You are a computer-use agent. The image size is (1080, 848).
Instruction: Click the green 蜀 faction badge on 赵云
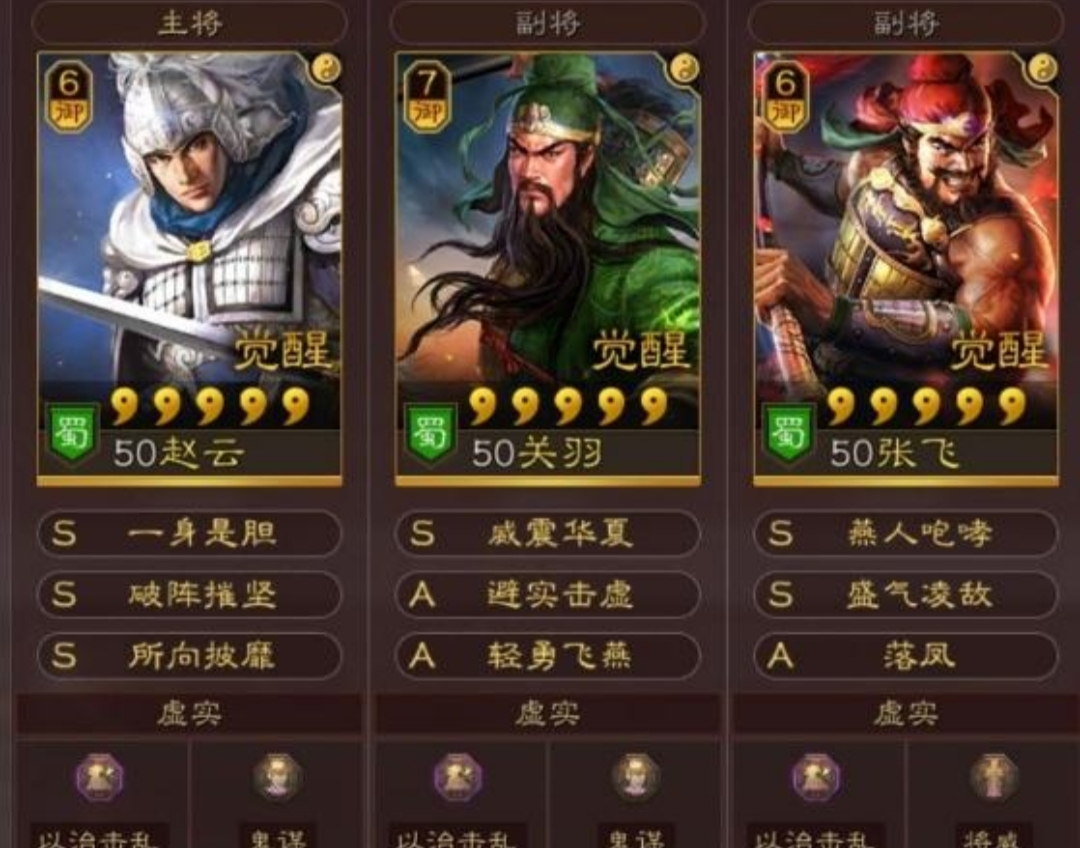coord(72,434)
